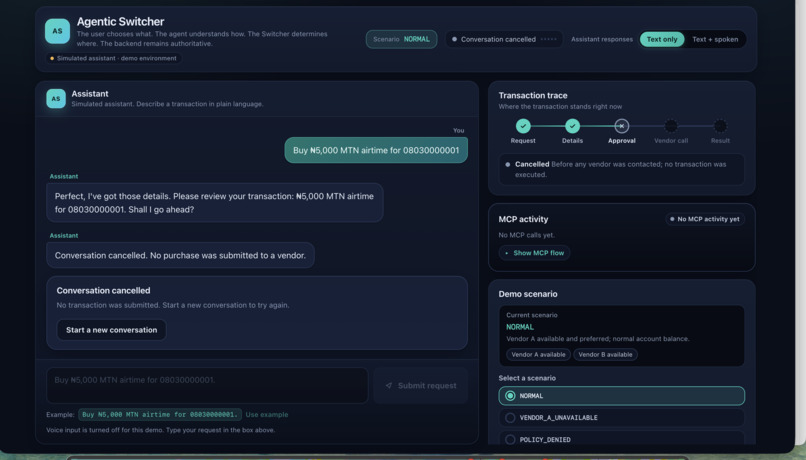806x460 pixels.
Task: Select VENDOR_A_UNAVAILABLE scenario
Action: click(621, 418)
